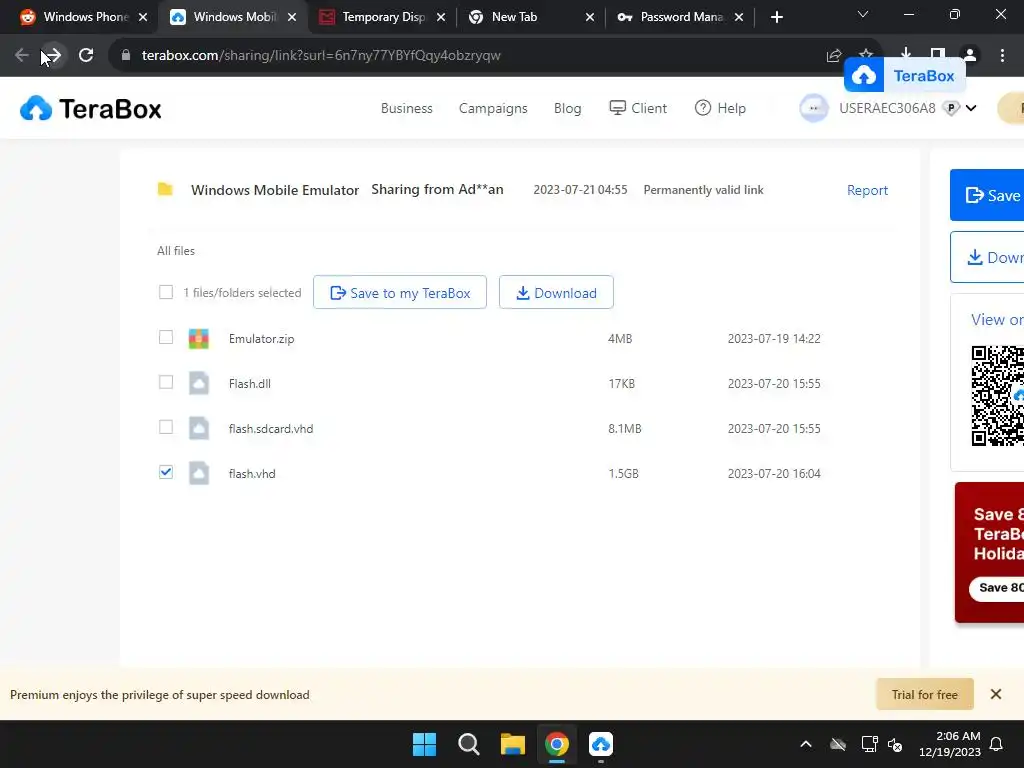This screenshot has height=768, width=1024.
Task: Click the Emulator.zip archive file icon
Action: (199, 339)
